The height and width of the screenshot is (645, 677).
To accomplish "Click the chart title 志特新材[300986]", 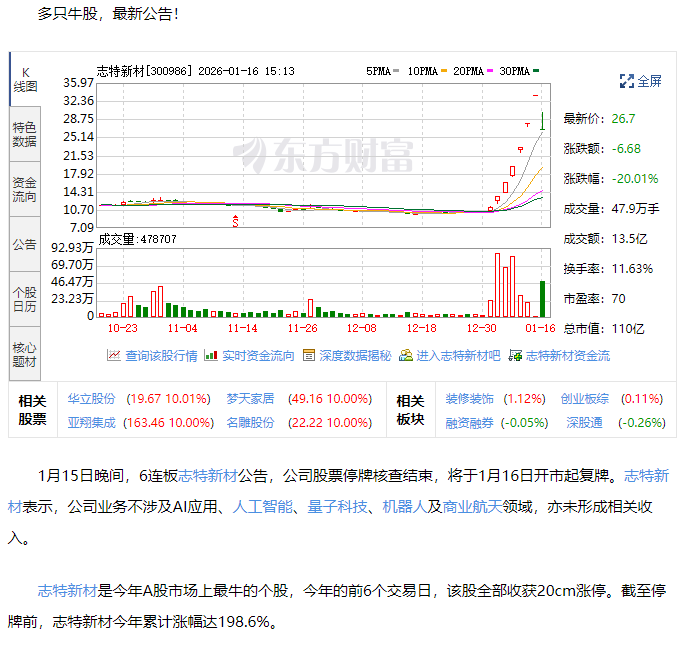I will pos(144,71).
